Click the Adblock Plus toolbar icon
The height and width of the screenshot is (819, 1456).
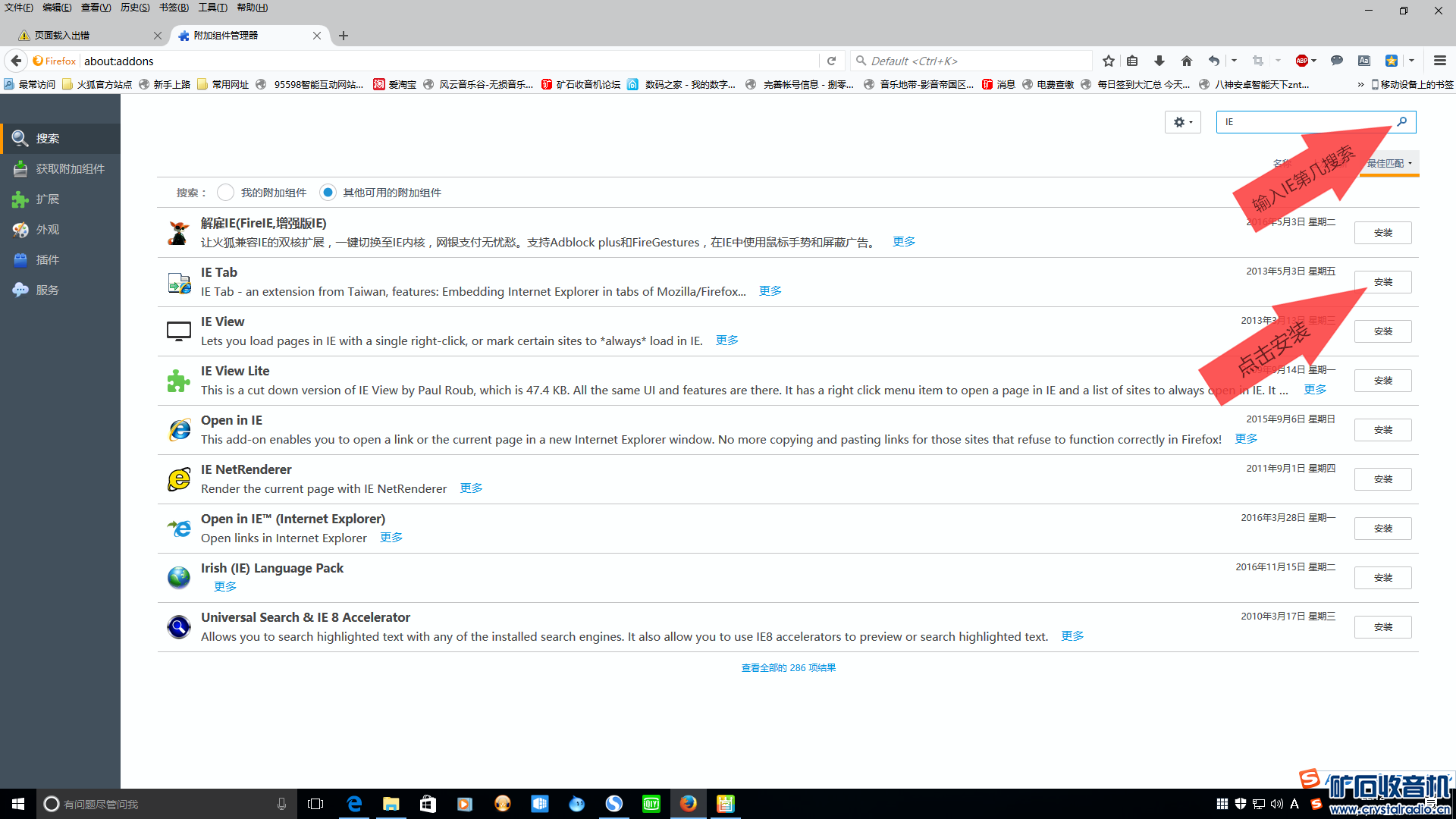(x=1301, y=61)
